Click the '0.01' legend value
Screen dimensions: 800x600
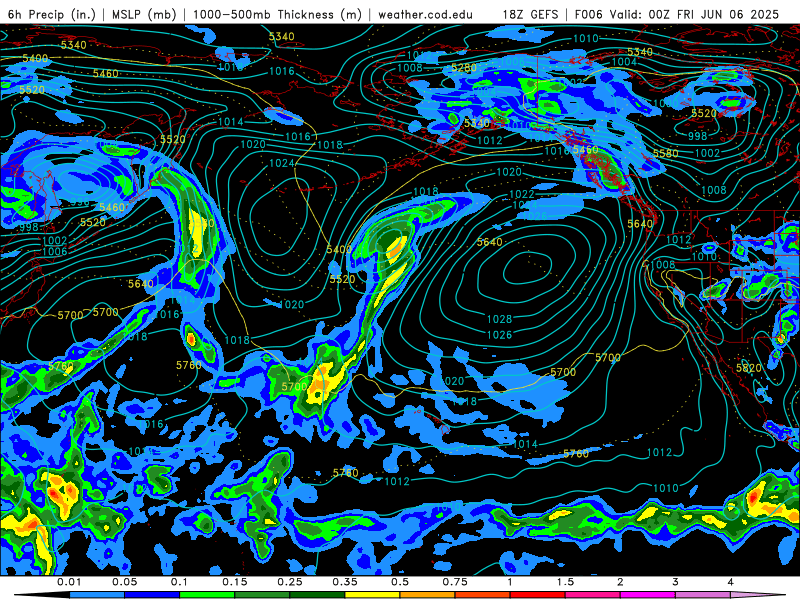point(69,582)
